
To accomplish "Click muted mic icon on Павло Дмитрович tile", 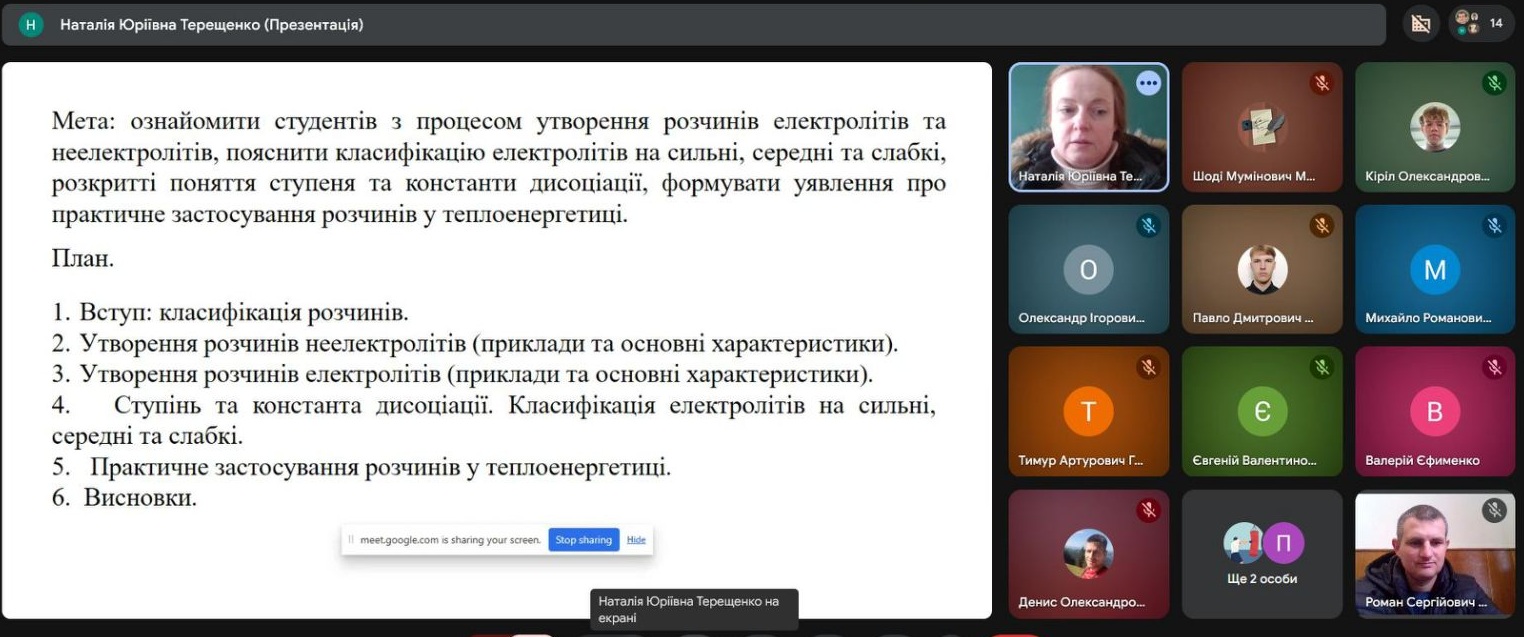I will pyautogui.click(x=1322, y=226).
